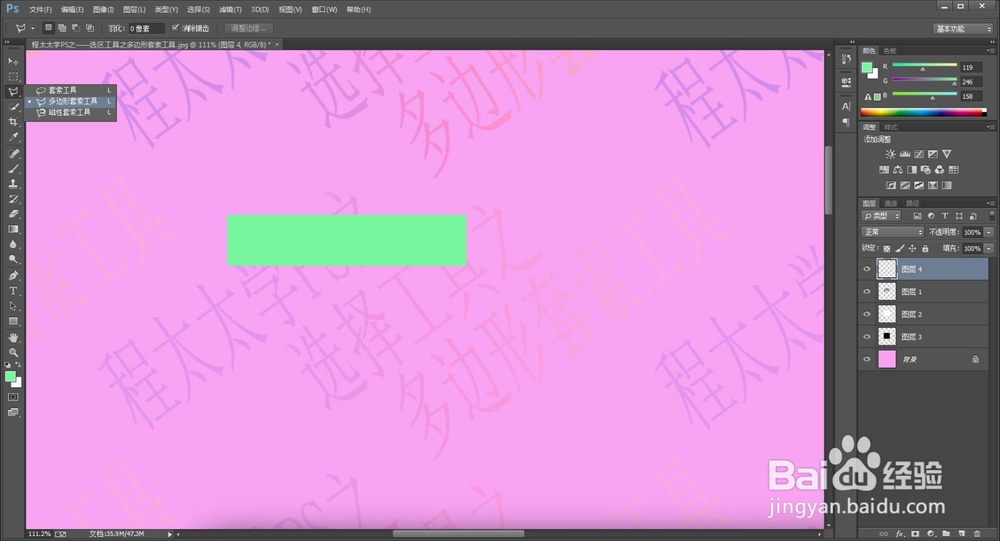The image size is (1000, 541).
Task: Open the Layers panel flyout menu
Action: coord(990,204)
